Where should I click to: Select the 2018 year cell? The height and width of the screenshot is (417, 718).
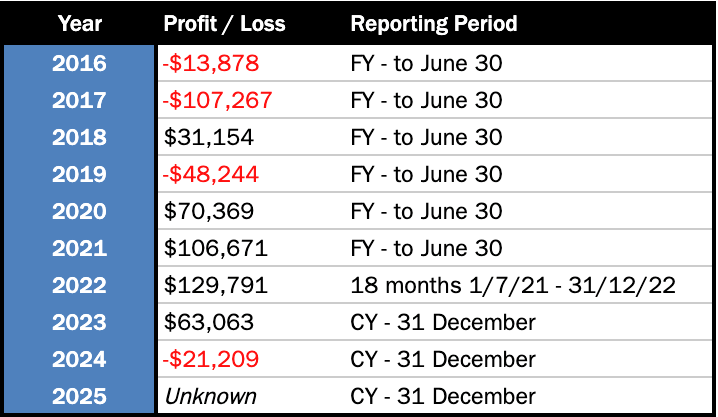(80, 138)
